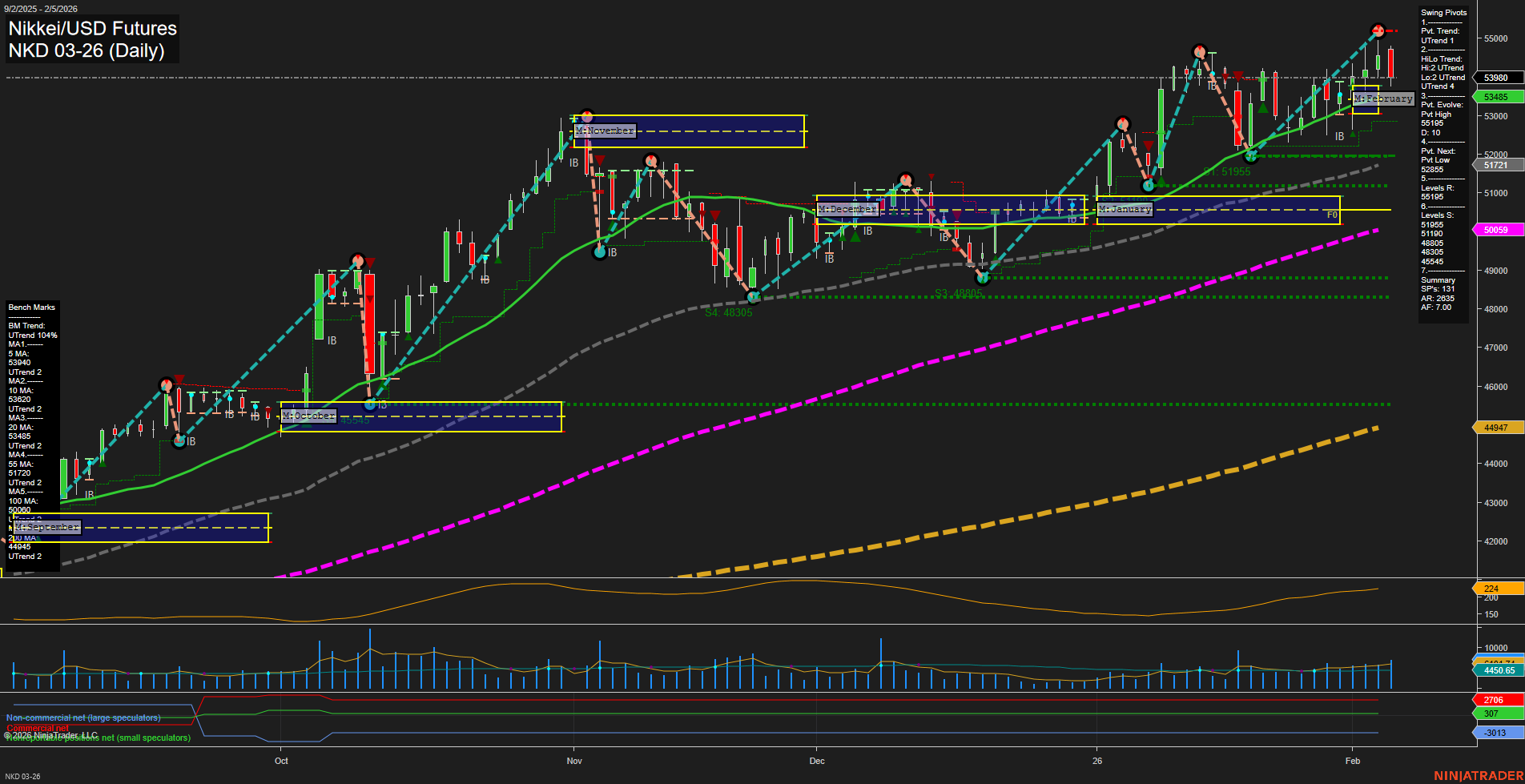
Task: Click the gray 51721 price marker
Action: (x=1495, y=166)
